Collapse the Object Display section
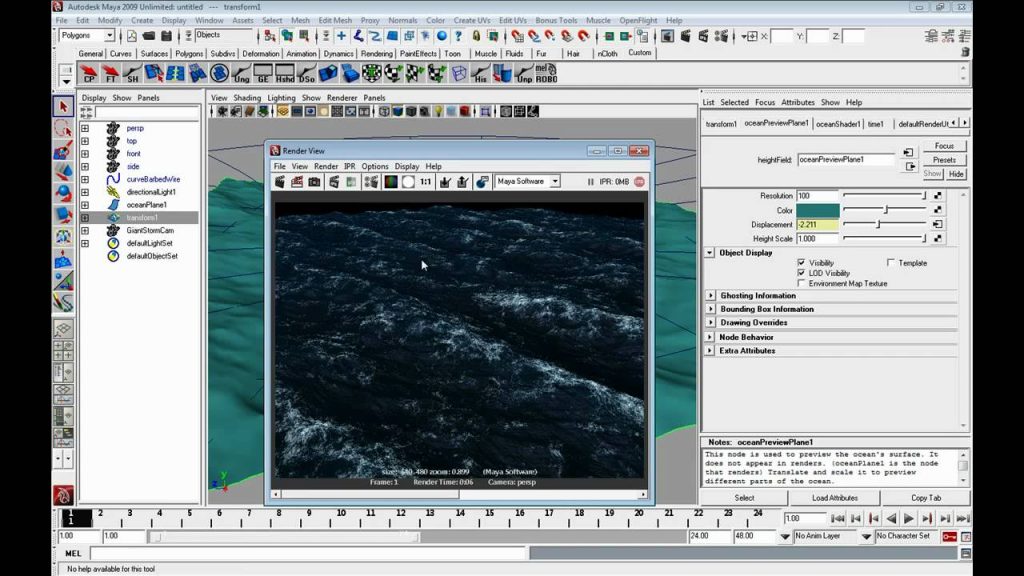Screen dimensions: 1024x576 pos(710,253)
